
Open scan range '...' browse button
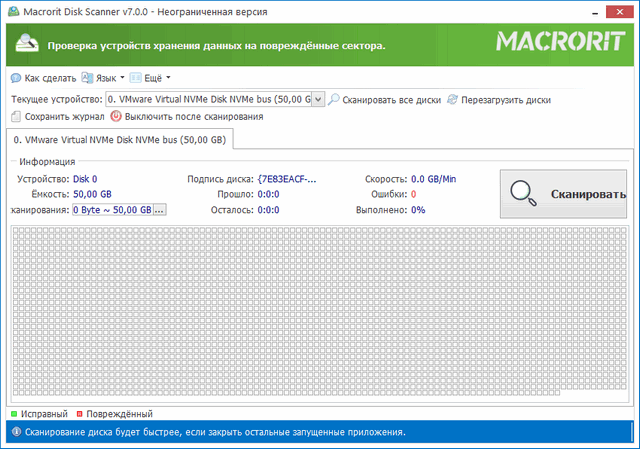(x=159, y=210)
